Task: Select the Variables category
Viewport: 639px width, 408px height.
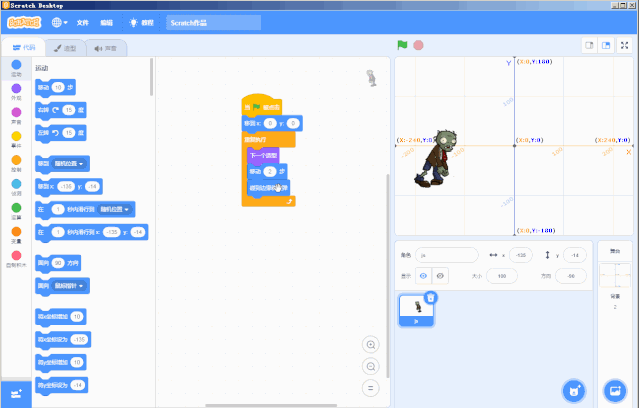Action: [x=16, y=234]
